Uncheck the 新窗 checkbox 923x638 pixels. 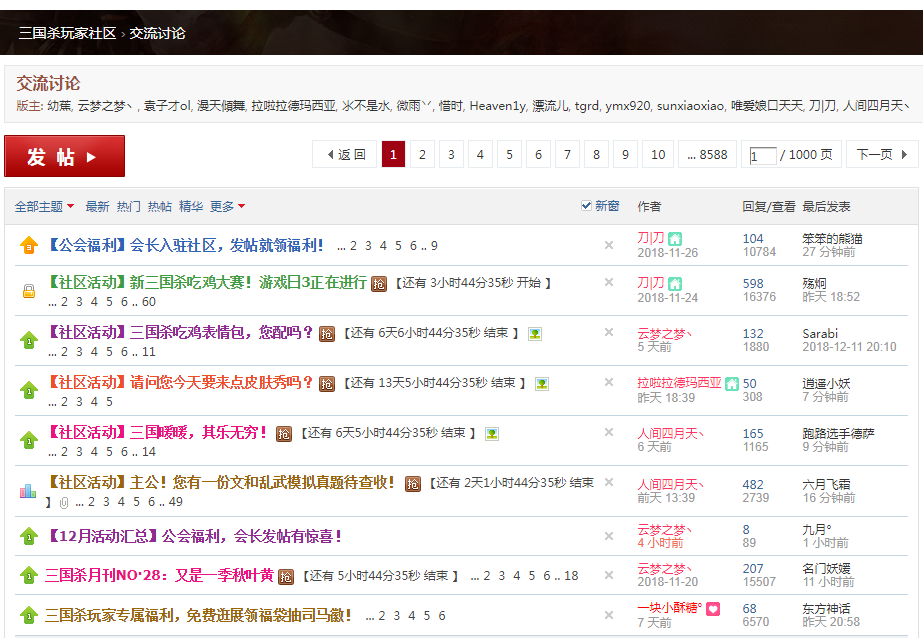coord(587,204)
